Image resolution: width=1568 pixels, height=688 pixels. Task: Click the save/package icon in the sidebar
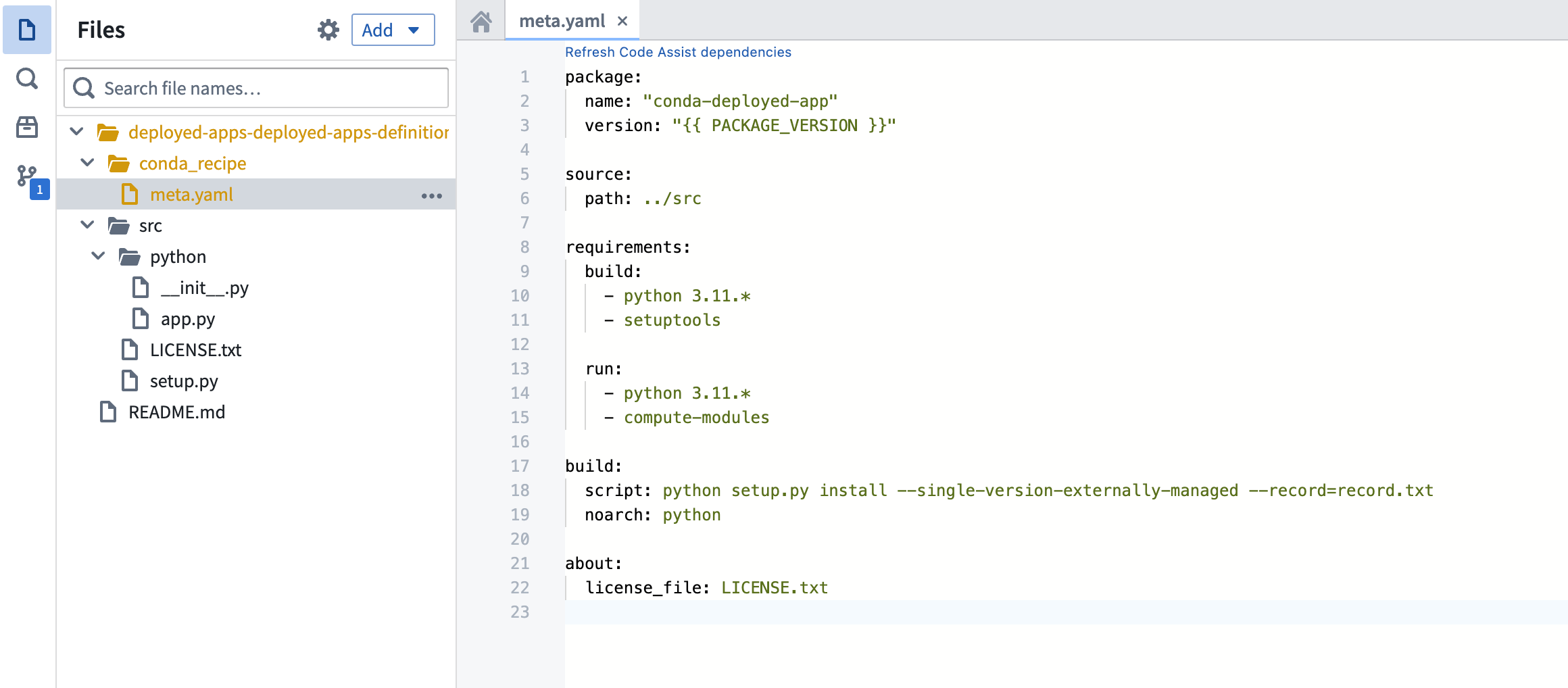(x=26, y=127)
